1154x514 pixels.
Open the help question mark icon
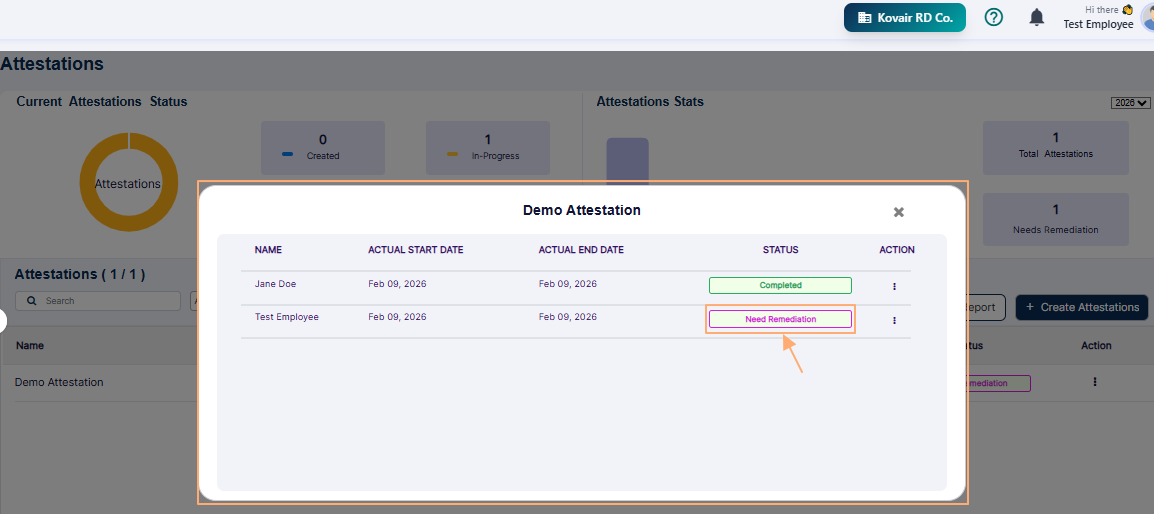(994, 17)
